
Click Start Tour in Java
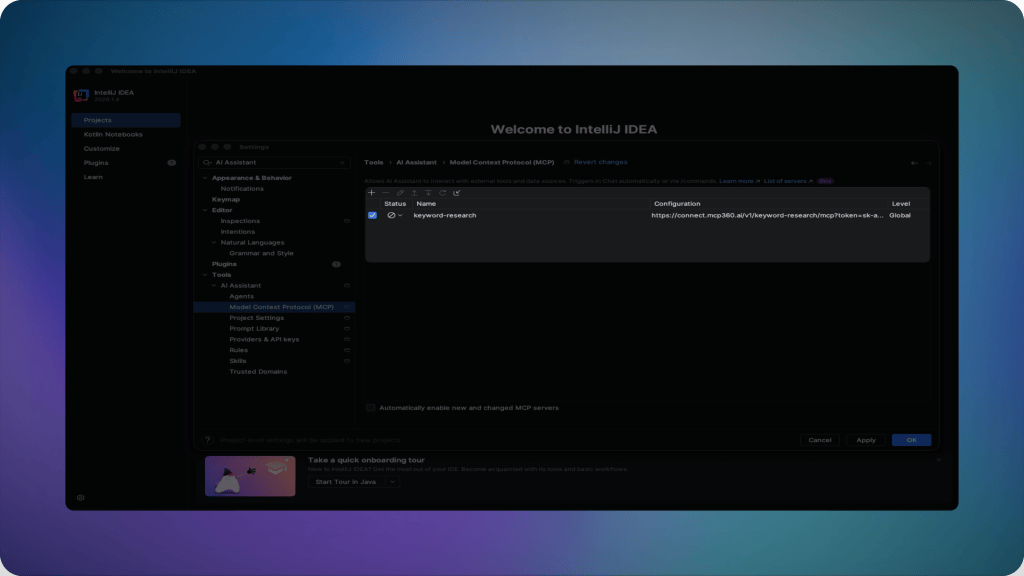[346, 482]
